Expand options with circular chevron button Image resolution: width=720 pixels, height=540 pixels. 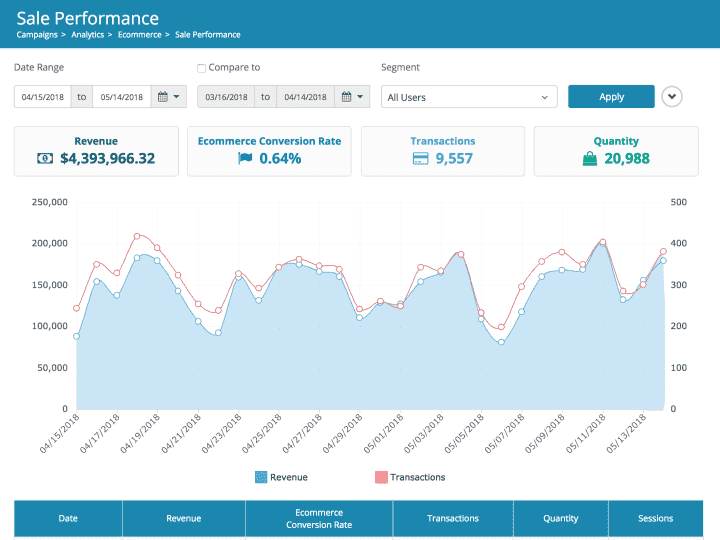pos(672,97)
